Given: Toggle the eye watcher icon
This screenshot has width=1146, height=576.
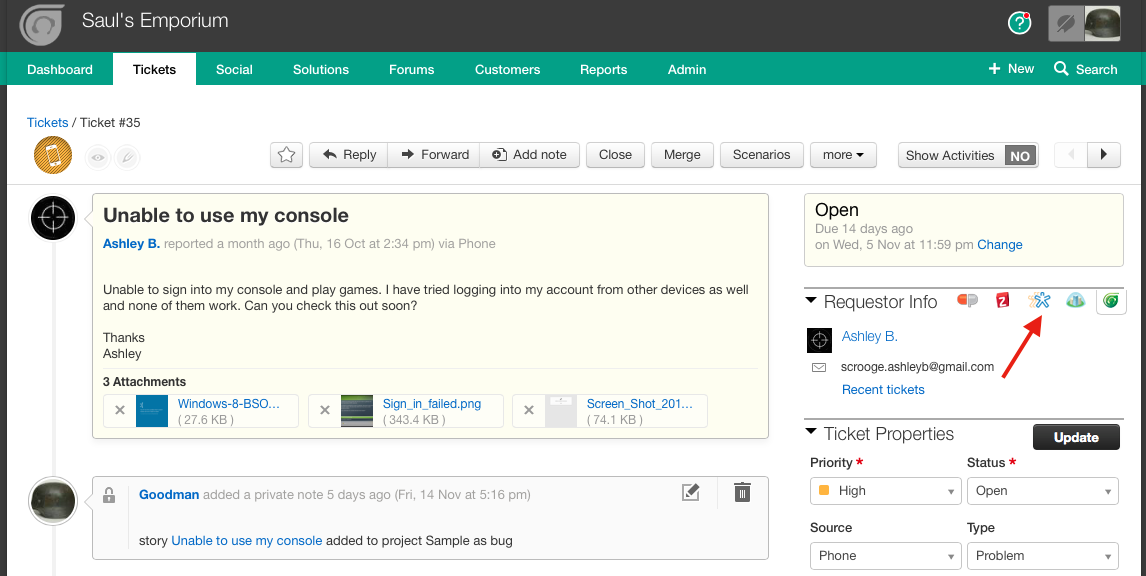Looking at the screenshot, I should (x=98, y=158).
